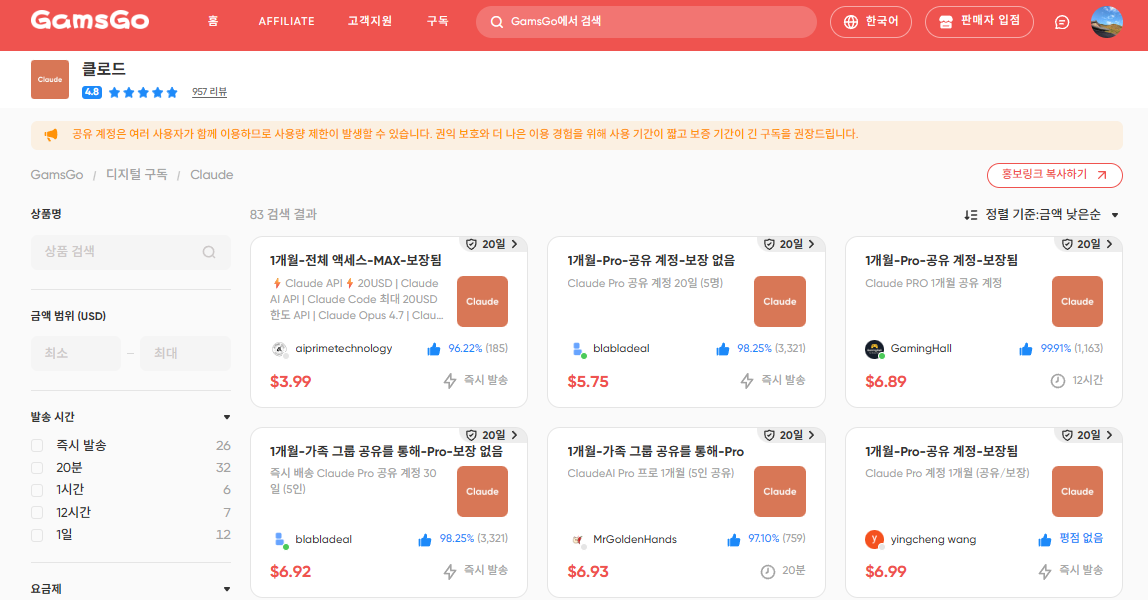Go to 홈 in the header
Screen dimensions: 1148x600
(213, 21)
